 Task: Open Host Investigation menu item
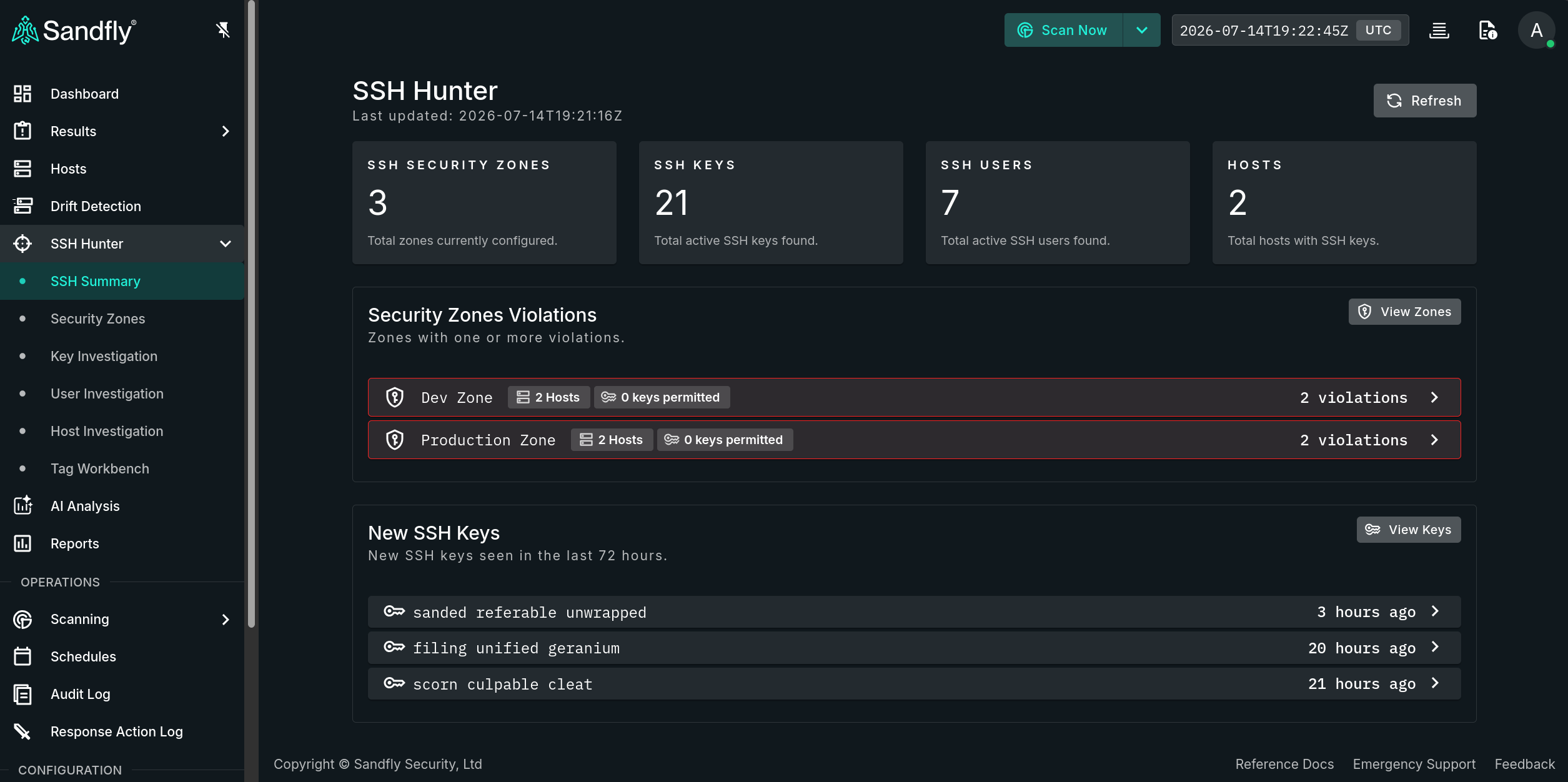coord(122,431)
